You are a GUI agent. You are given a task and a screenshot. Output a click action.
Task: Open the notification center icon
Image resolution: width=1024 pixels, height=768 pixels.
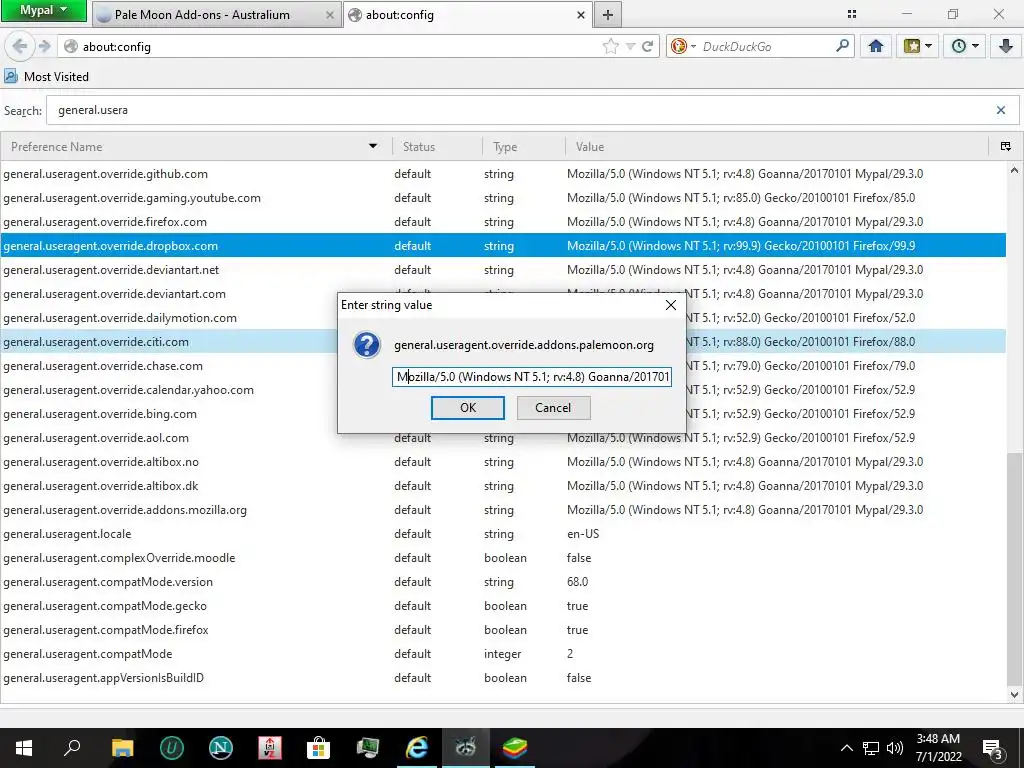click(x=993, y=748)
